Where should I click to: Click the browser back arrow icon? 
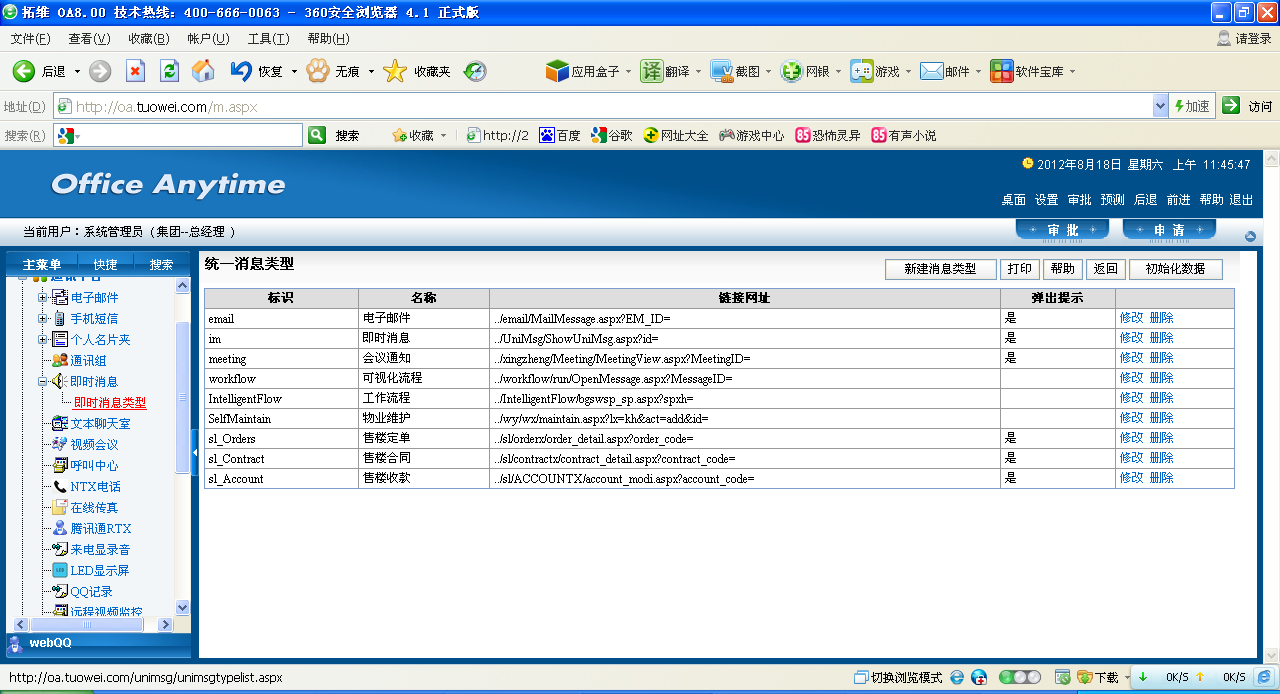point(24,71)
